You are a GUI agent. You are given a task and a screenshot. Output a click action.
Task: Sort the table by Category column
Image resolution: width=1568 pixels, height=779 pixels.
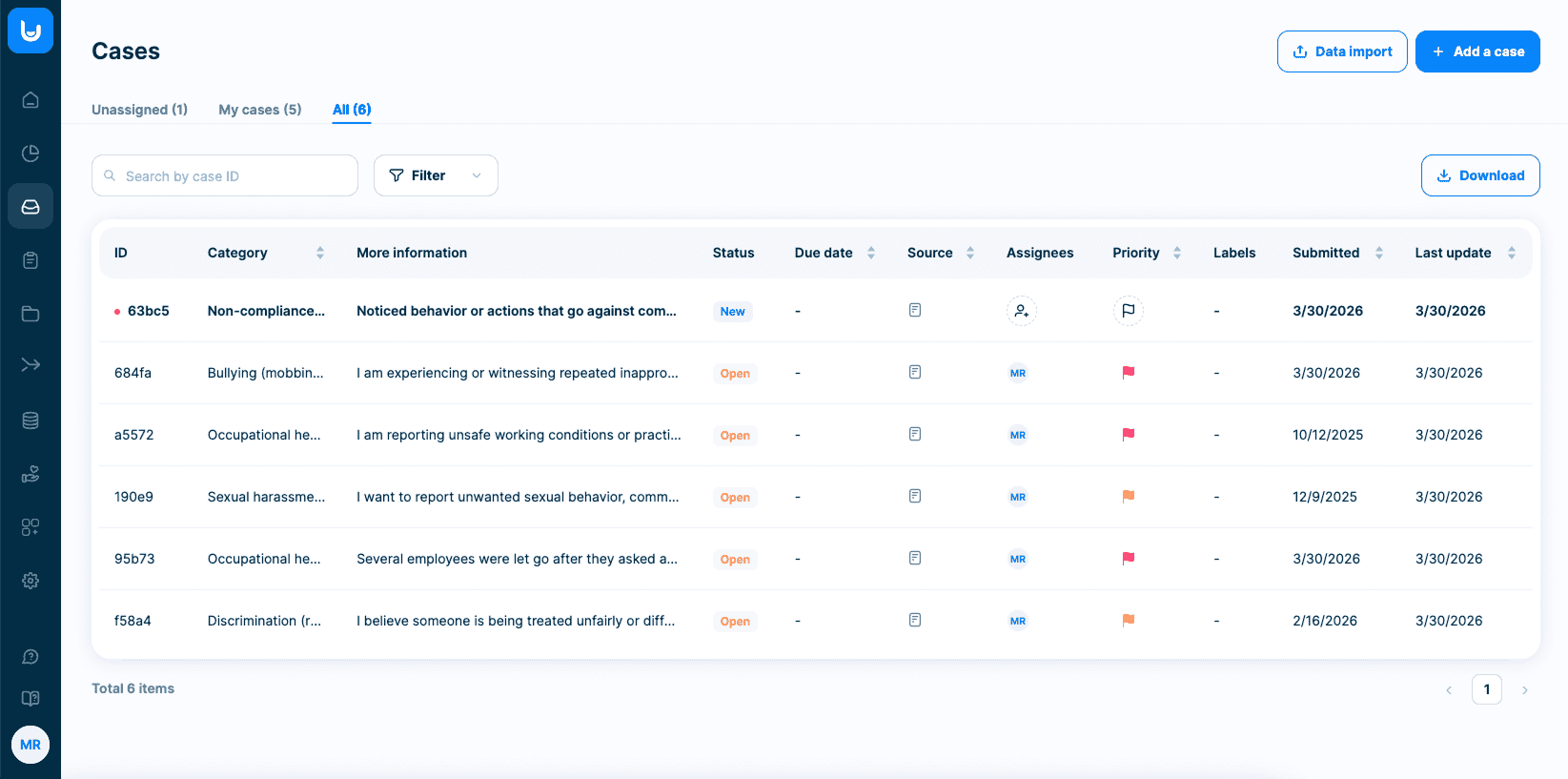coord(319,253)
